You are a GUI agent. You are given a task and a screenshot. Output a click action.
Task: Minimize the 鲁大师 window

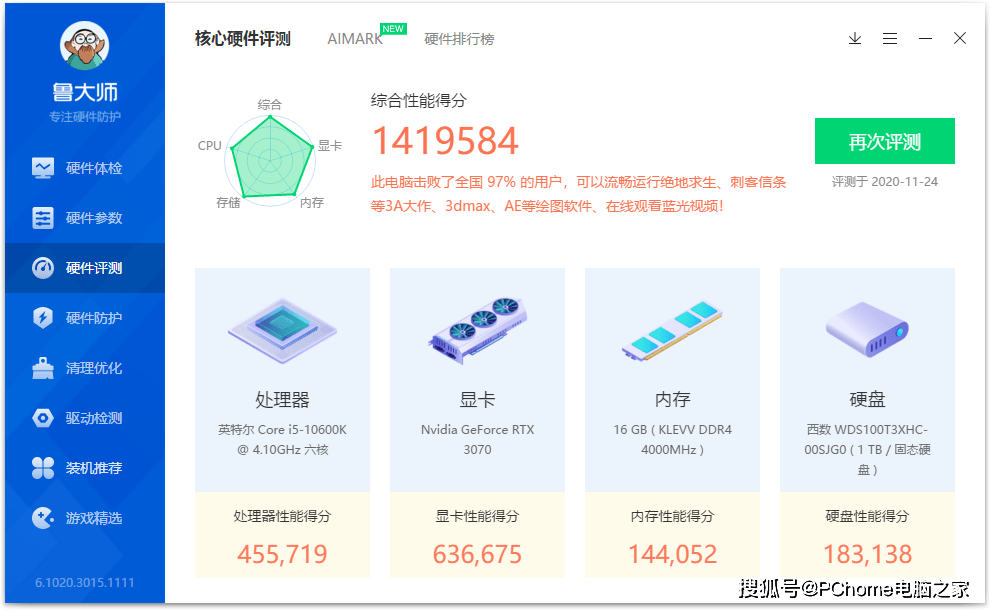tap(926, 39)
